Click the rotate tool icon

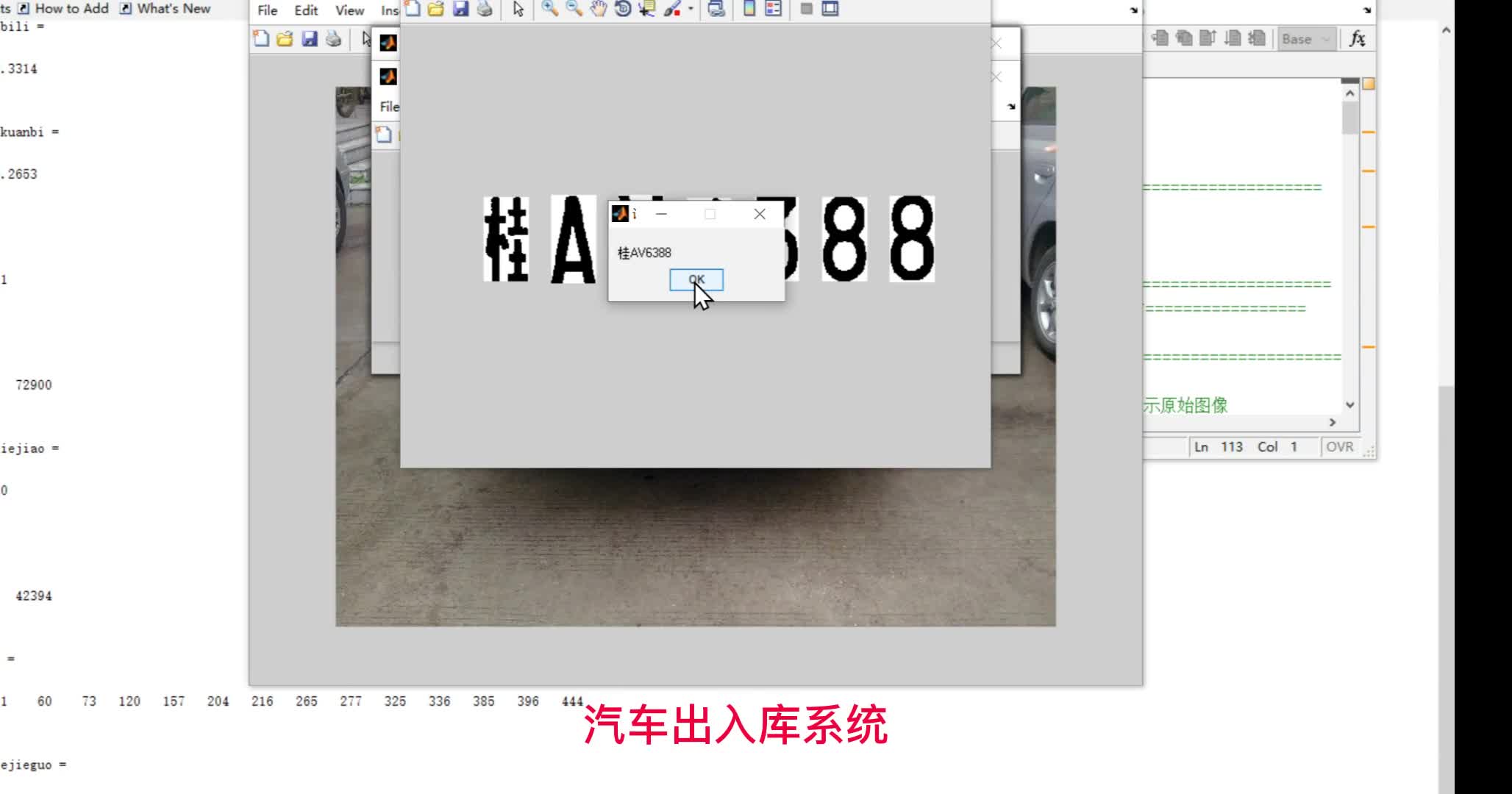pos(621,9)
